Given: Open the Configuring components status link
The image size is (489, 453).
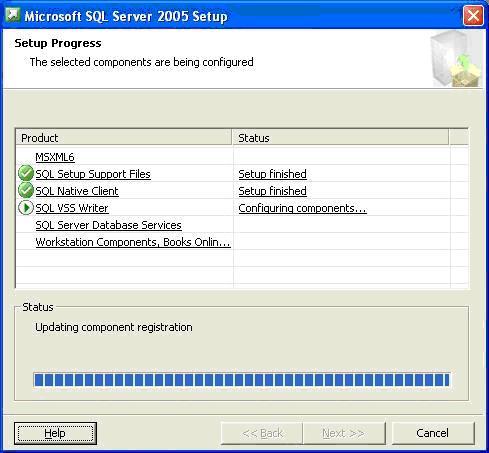Looking at the screenshot, I should (303, 208).
